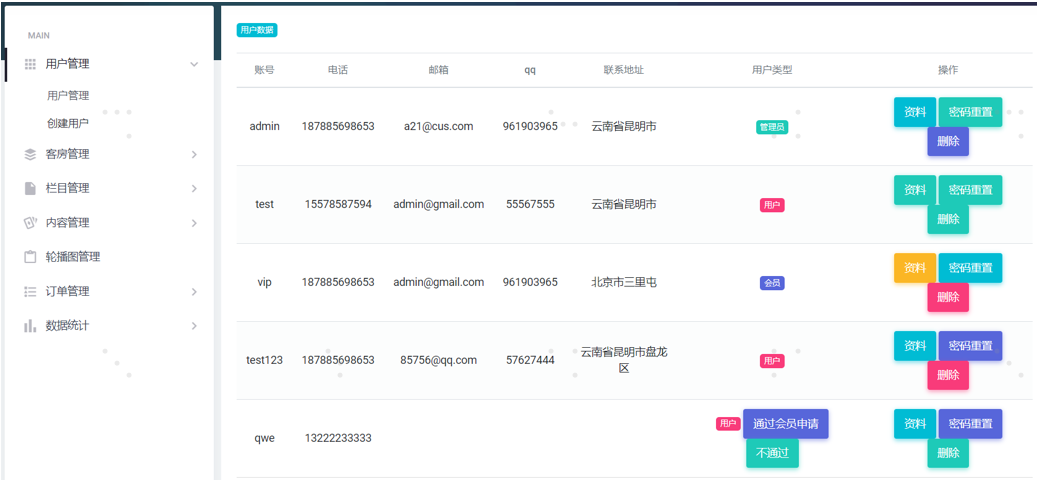Click 删除 button in admin row
1039x480 pixels.
tap(948, 141)
